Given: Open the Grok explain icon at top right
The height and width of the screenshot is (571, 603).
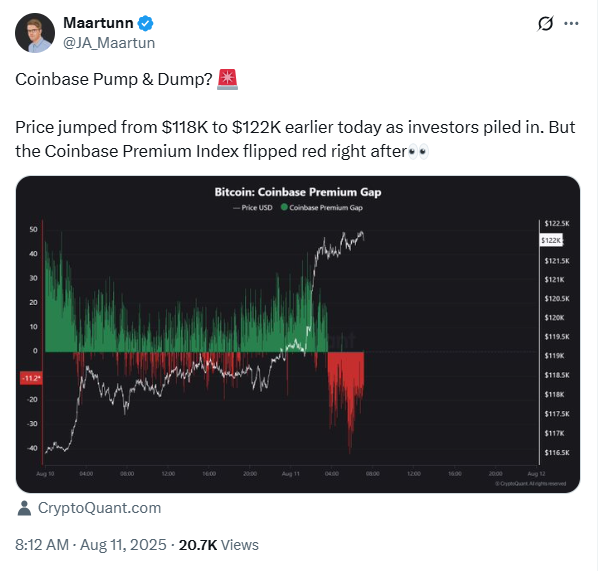Looking at the screenshot, I should (x=546, y=23).
